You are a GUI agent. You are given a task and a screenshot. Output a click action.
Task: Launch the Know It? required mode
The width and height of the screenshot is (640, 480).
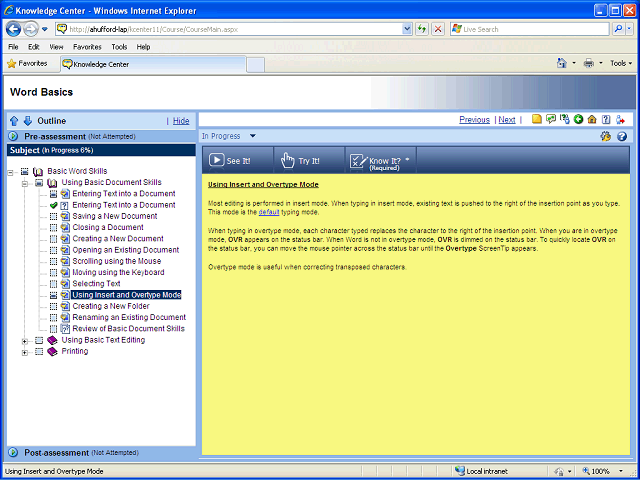tap(379, 162)
